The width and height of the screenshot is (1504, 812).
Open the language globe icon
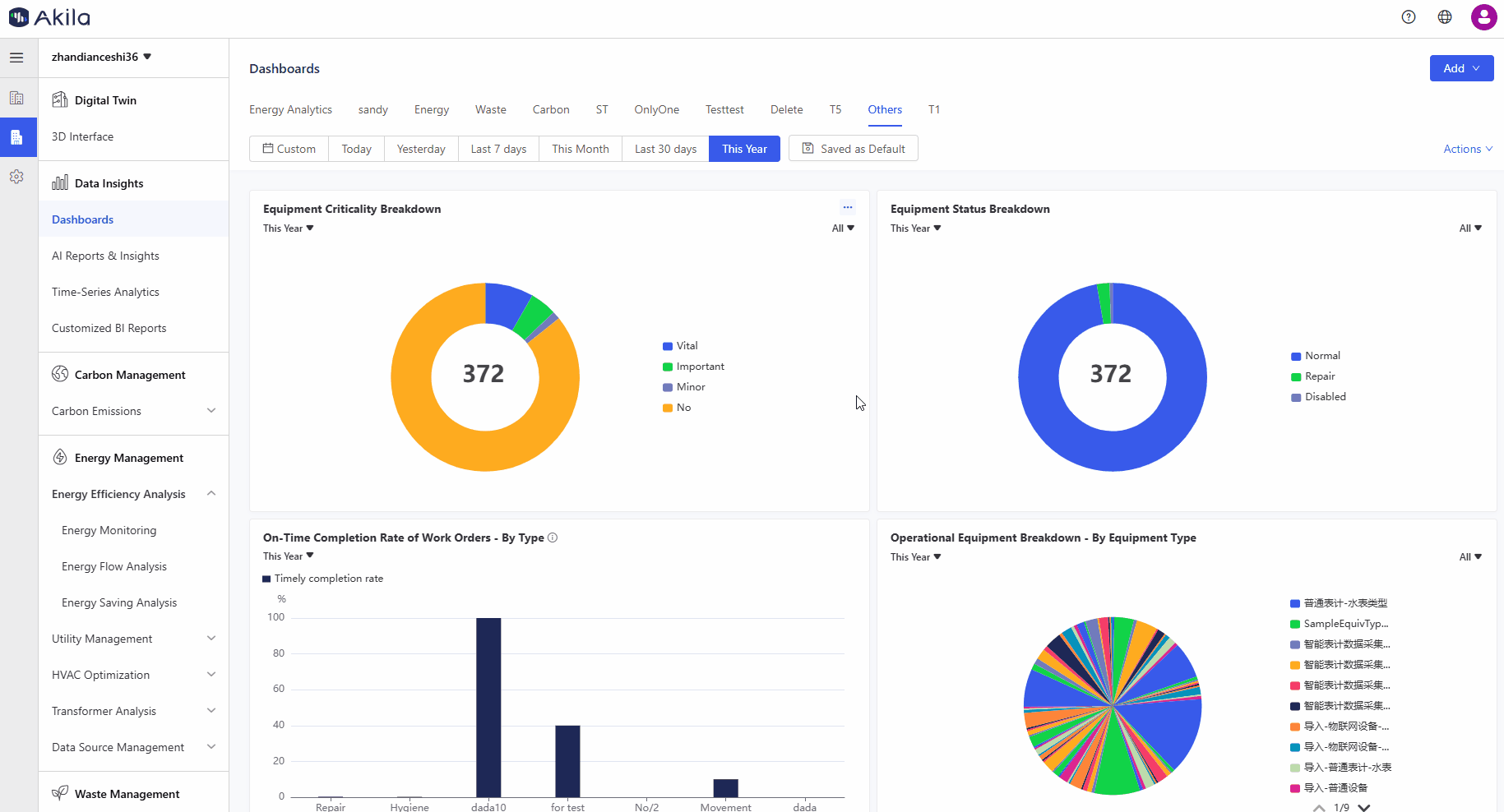[x=1445, y=17]
